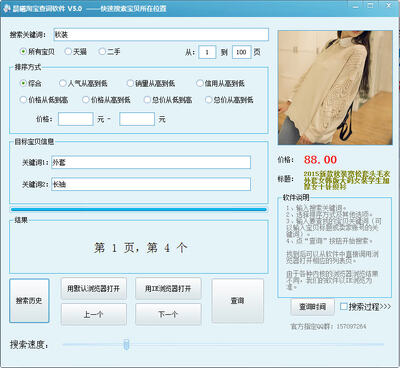Open 搜索历史 button
The width and height of the screenshot is (400, 368).
pyautogui.click(x=29, y=301)
